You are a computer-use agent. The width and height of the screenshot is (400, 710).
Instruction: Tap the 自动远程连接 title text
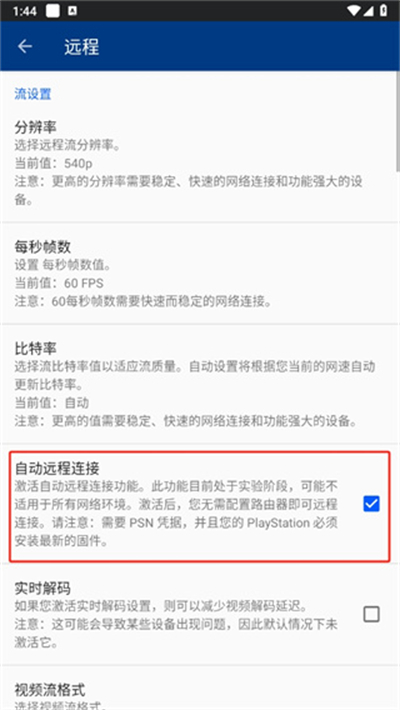click(x=57, y=468)
